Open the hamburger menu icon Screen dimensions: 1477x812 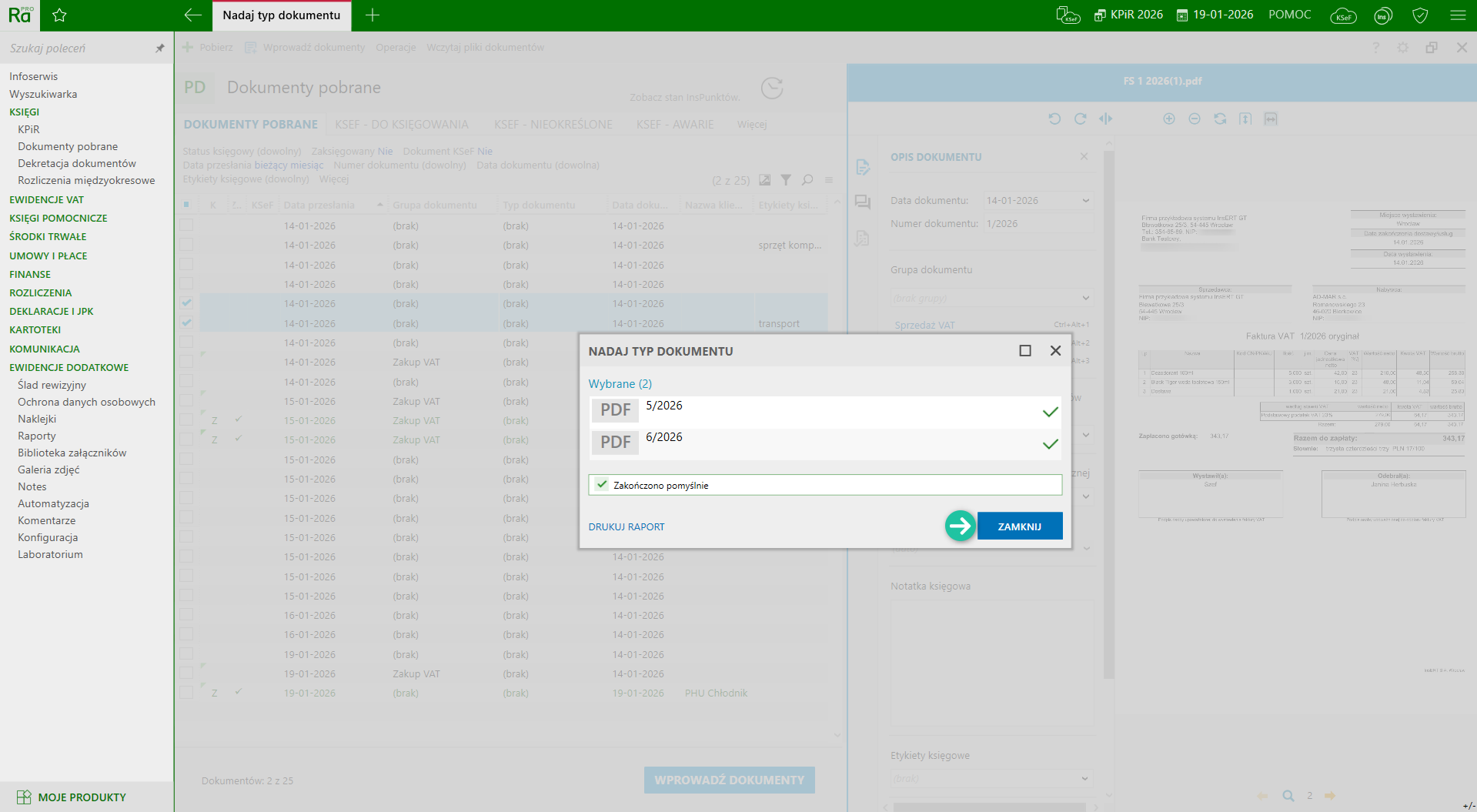tap(1458, 15)
